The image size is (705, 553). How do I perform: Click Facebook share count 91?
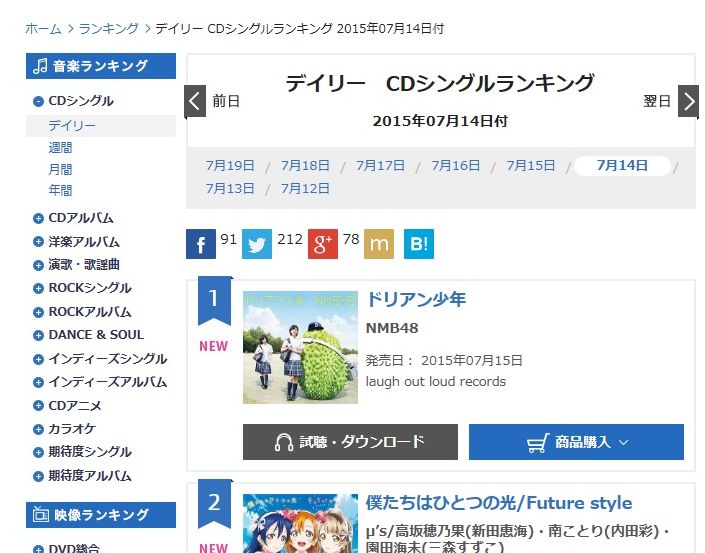point(228,239)
